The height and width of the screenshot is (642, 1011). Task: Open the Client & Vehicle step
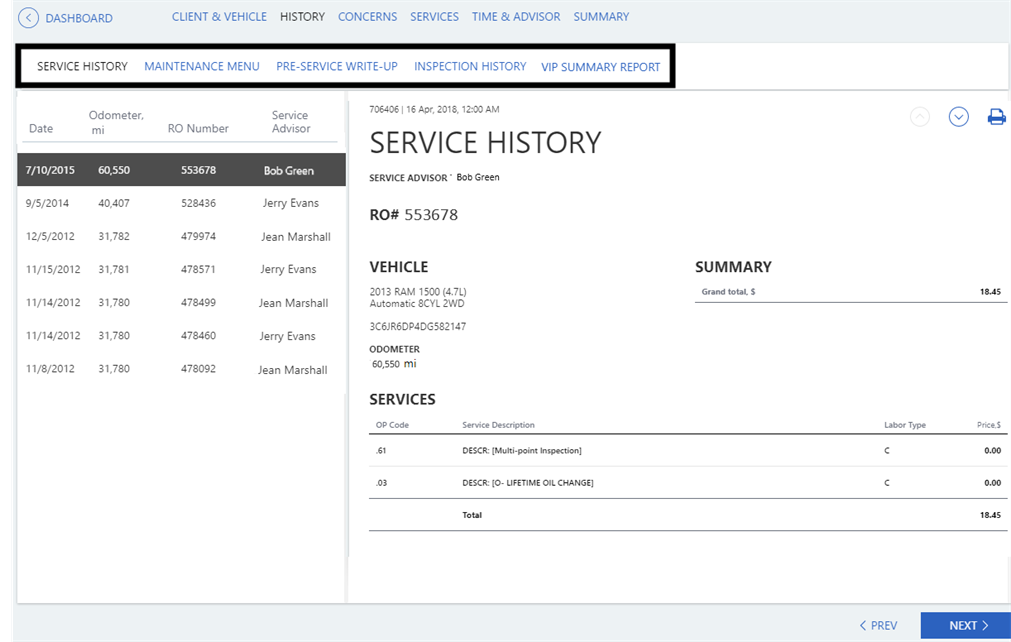[x=219, y=17]
